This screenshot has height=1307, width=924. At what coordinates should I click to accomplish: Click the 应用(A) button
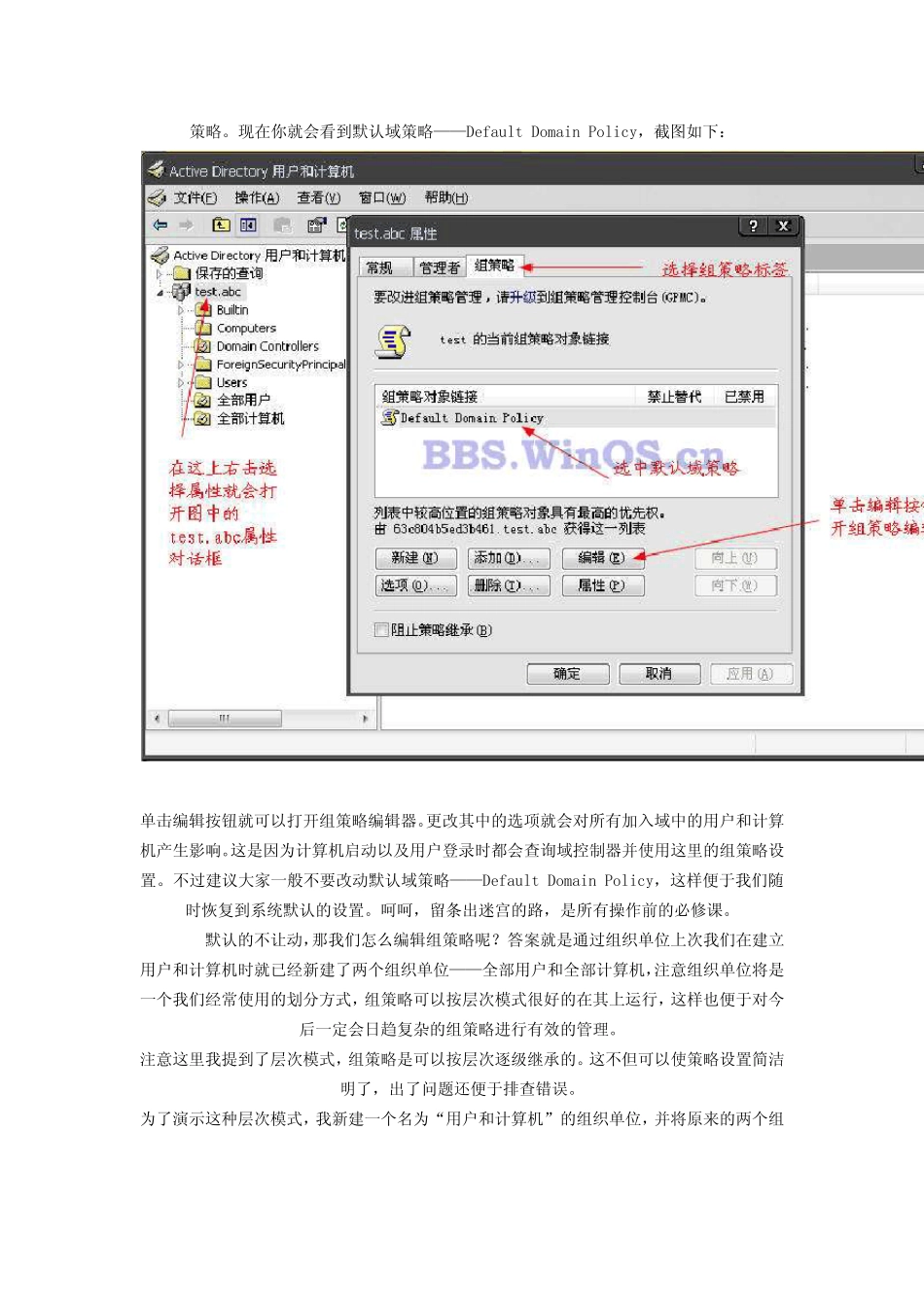751,674
